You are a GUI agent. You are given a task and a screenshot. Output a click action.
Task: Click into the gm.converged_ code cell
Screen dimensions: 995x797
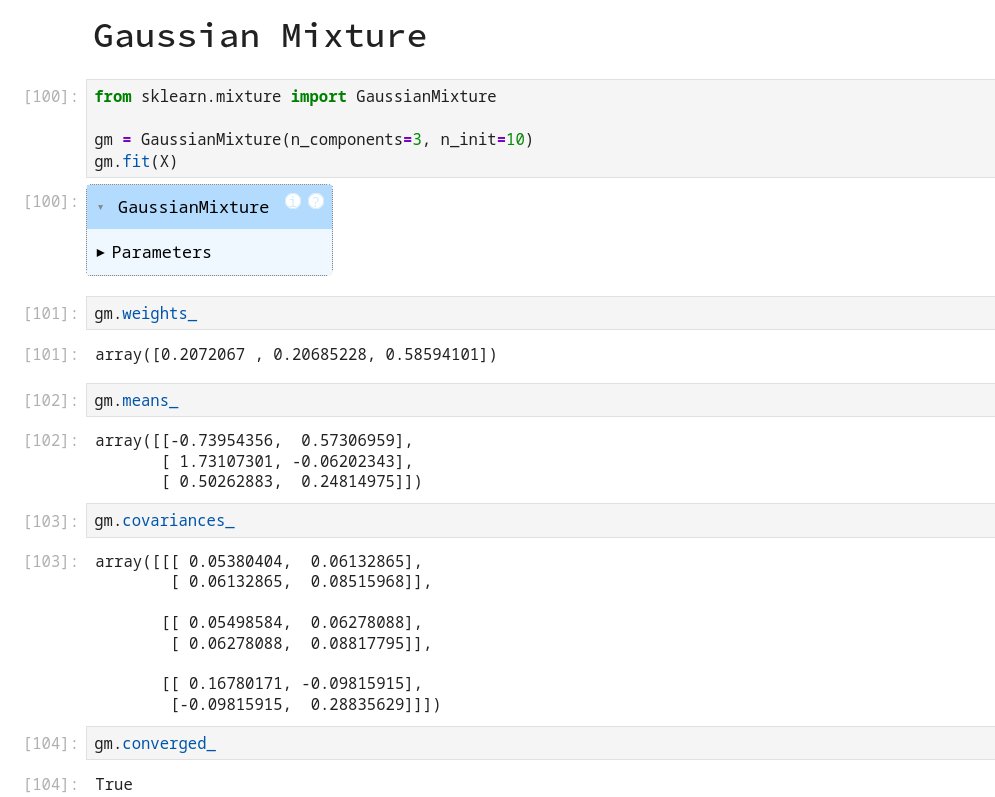tap(541, 743)
